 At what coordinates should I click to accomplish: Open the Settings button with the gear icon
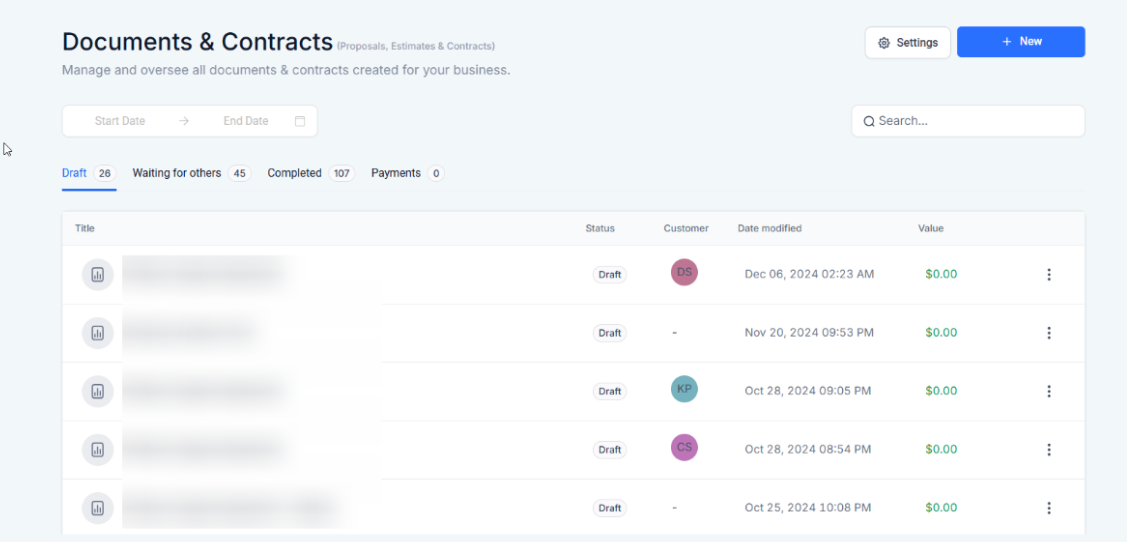point(907,42)
